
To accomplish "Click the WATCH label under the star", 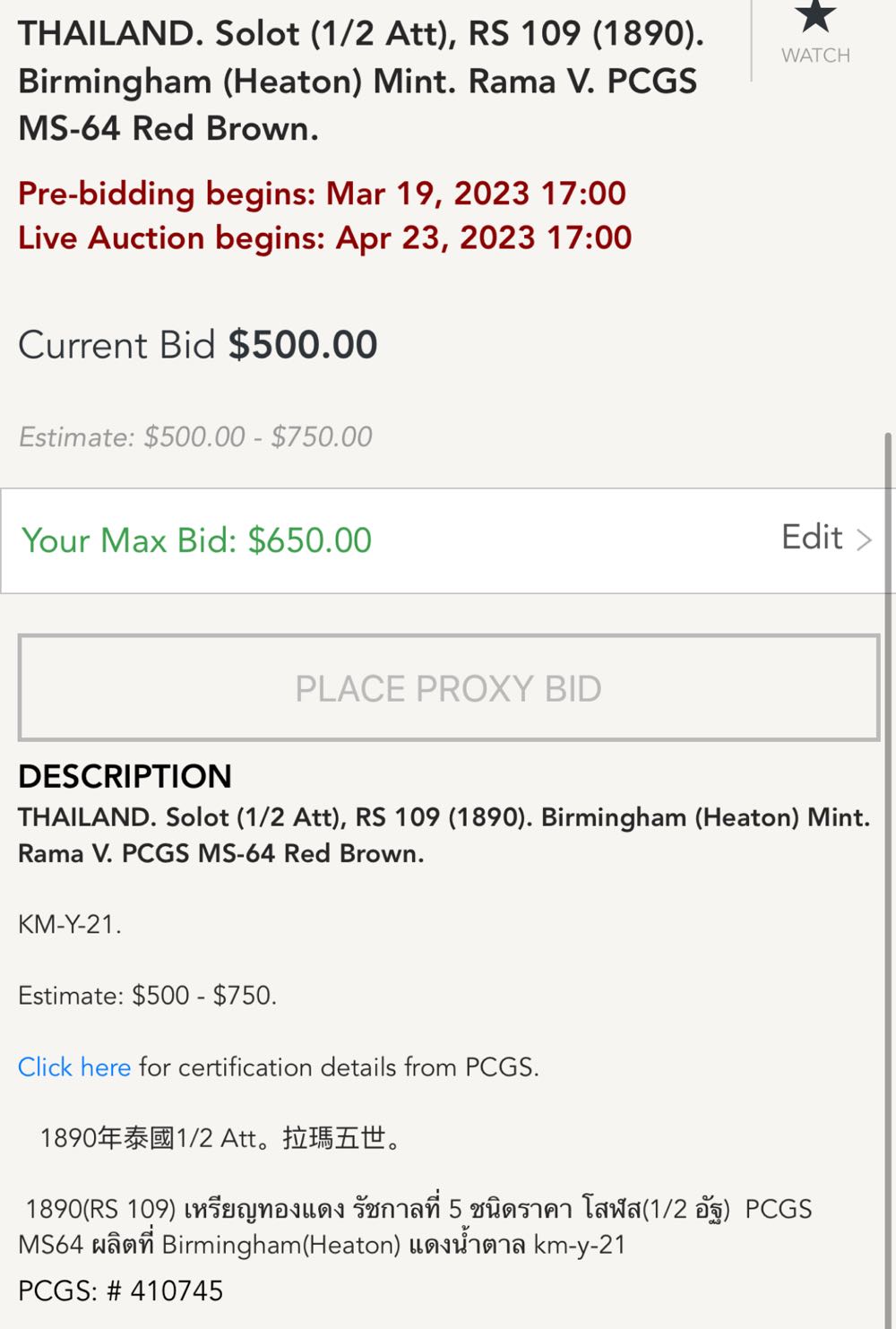I will click(815, 56).
